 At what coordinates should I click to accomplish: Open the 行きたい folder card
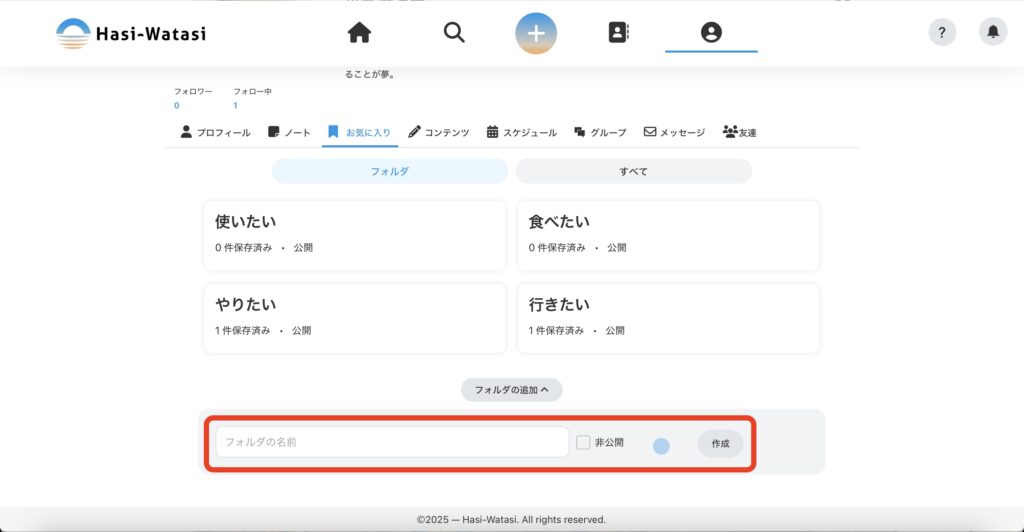click(667, 317)
